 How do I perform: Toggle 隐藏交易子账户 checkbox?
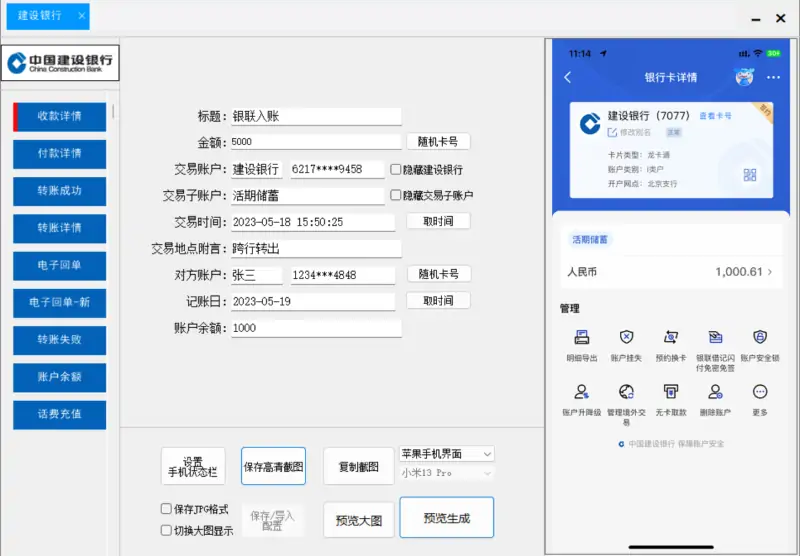pos(395,195)
